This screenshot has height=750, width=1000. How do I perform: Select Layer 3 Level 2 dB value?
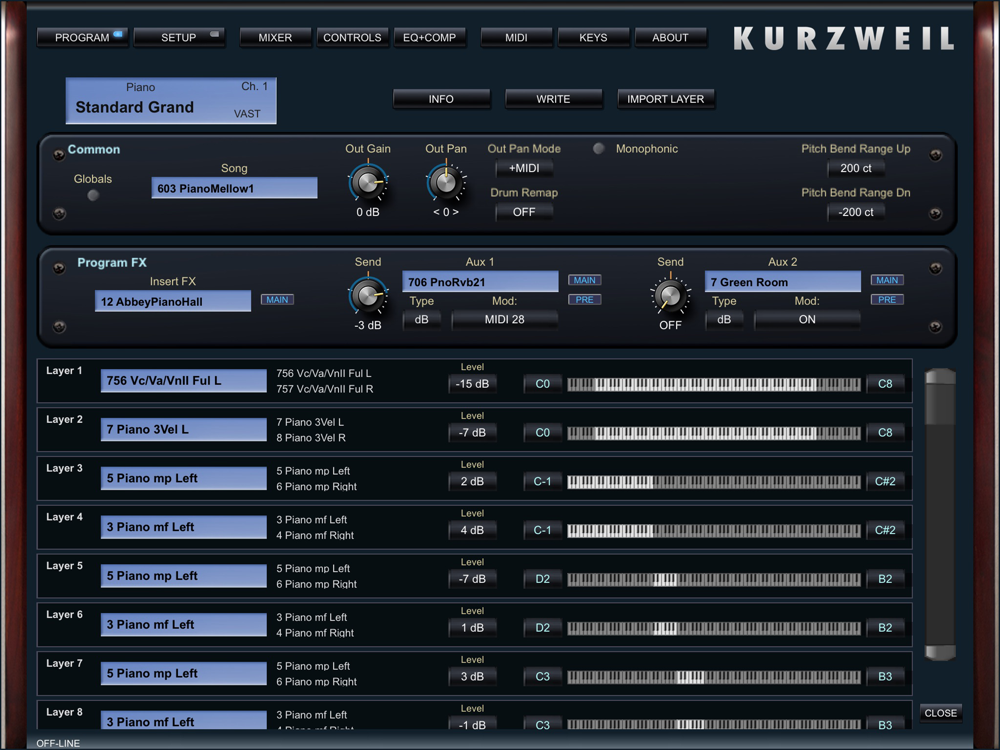pyautogui.click(x=472, y=482)
